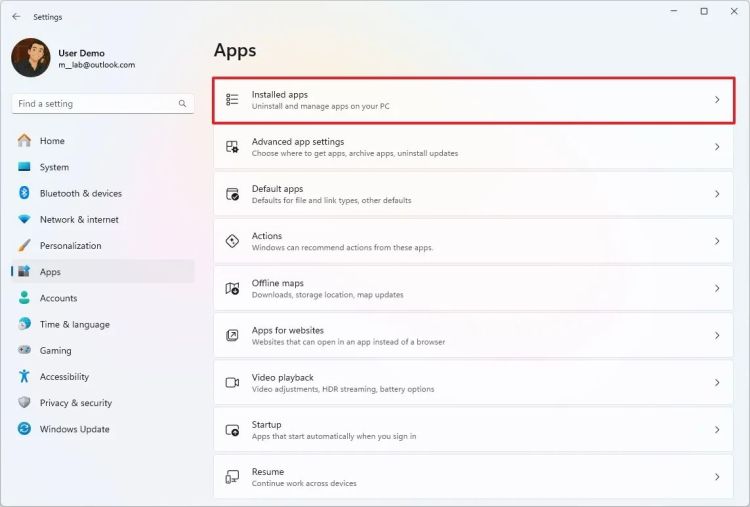Open the Actions row chevron

(x=717, y=241)
